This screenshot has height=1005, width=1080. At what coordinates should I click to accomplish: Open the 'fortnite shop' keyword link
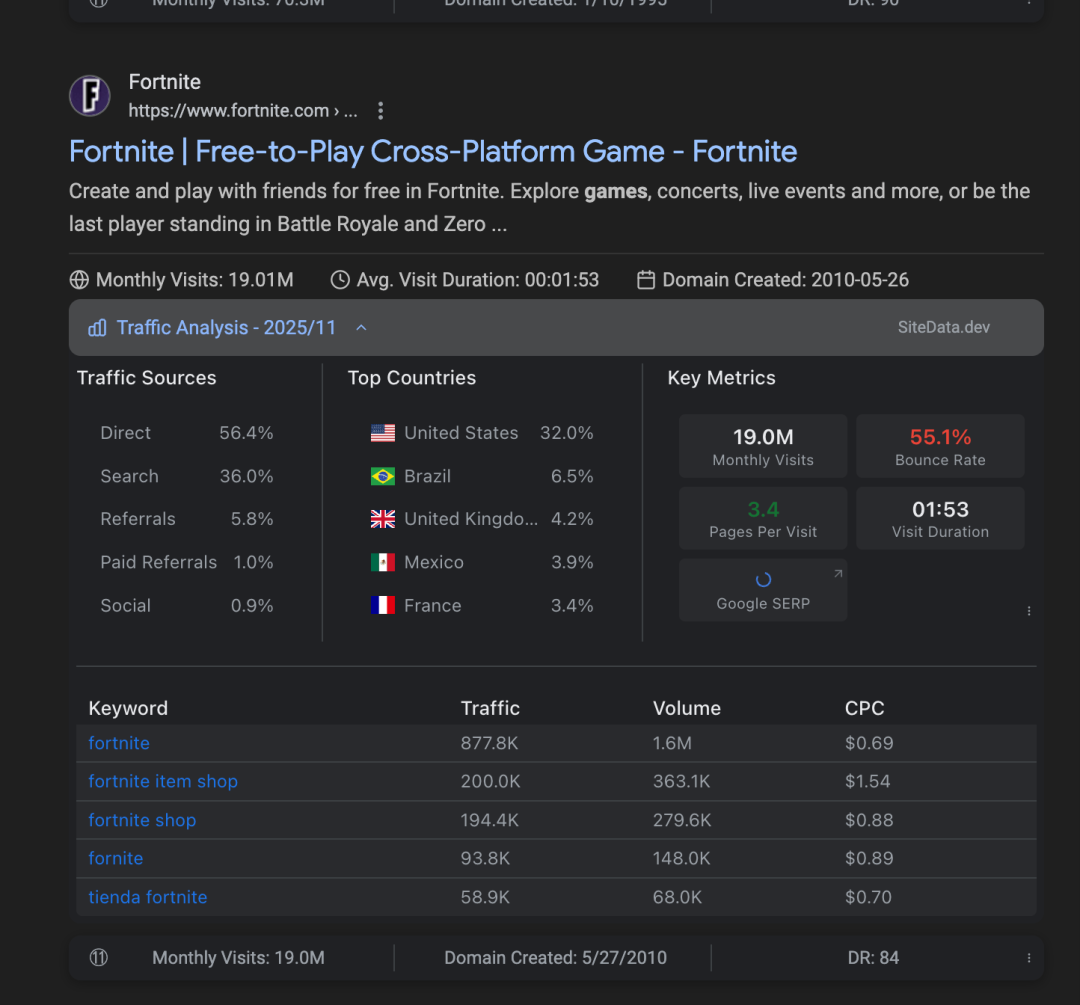coord(143,820)
